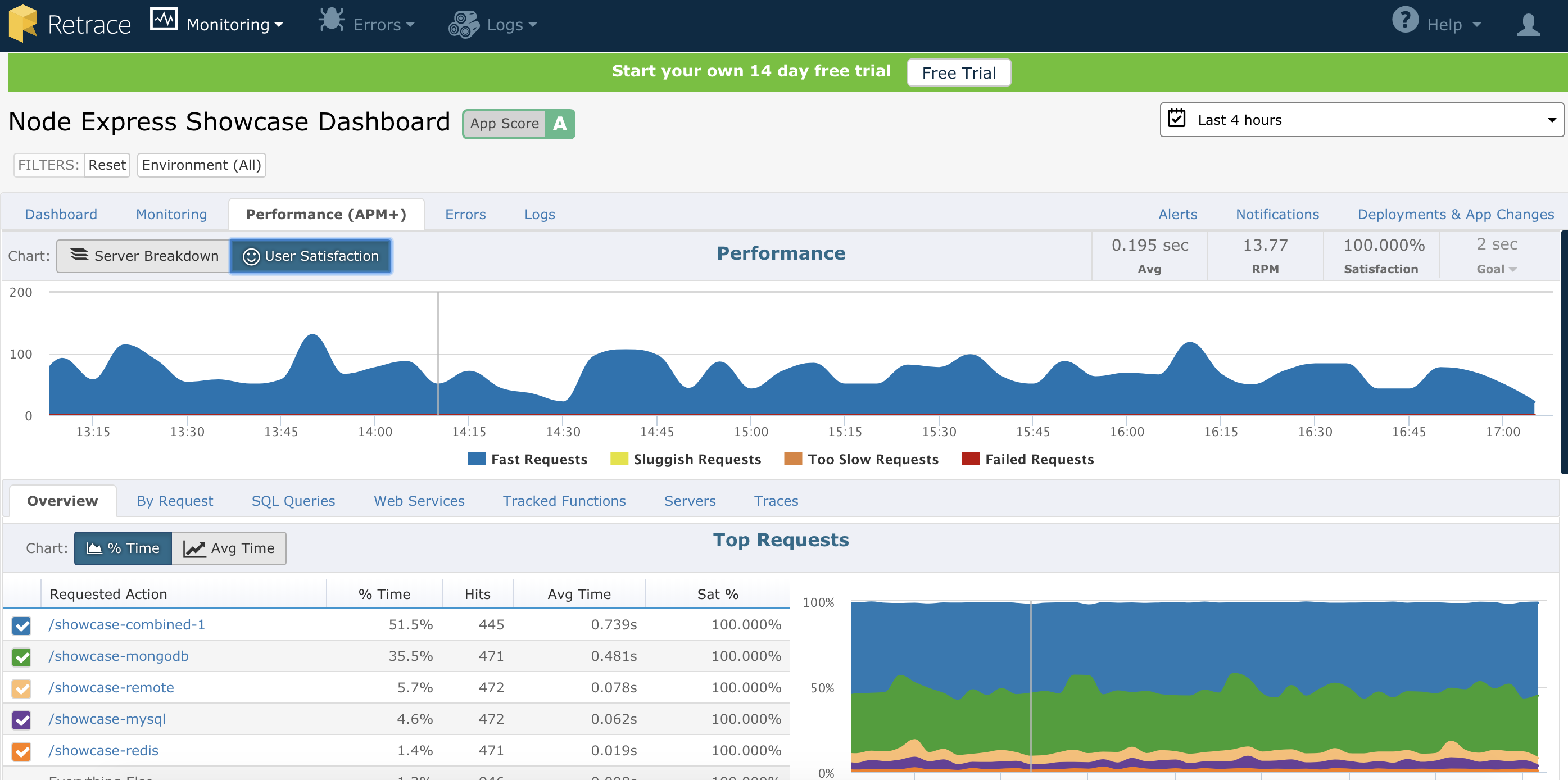Click the 100.000% Satisfaction stat
The height and width of the screenshot is (780, 1568).
click(1383, 256)
